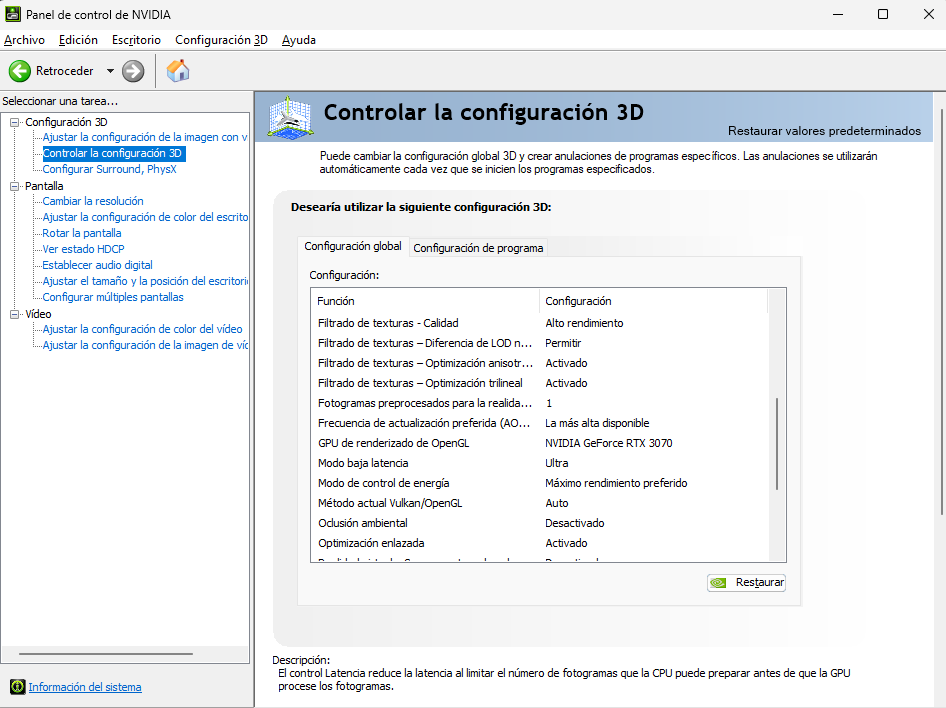946x708 pixels.
Task: Open the Ayuda menu
Action: tap(299, 40)
